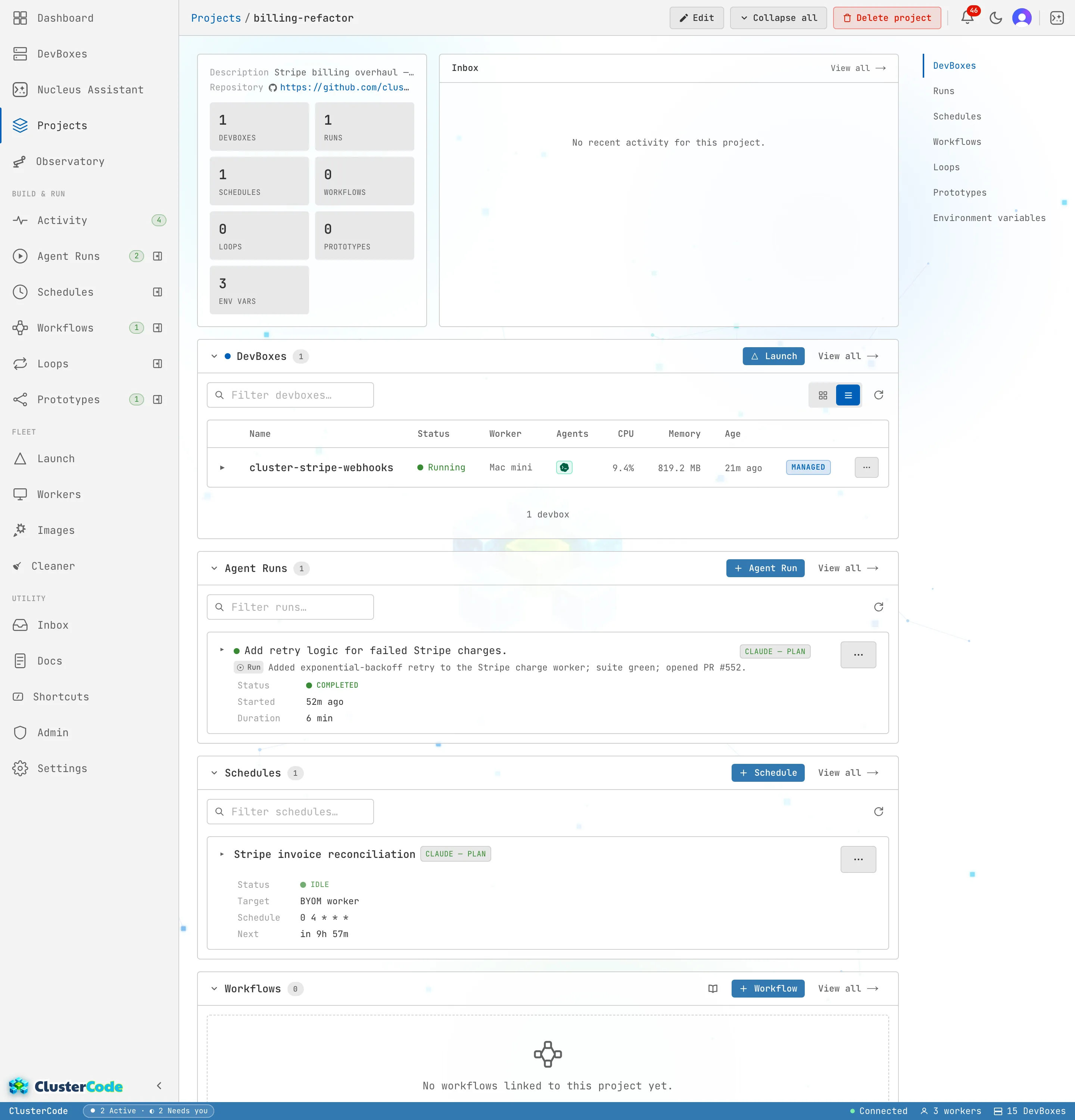Refresh the DevBoxes list
The width and height of the screenshot is (1075, 1120).
(879, 395)
